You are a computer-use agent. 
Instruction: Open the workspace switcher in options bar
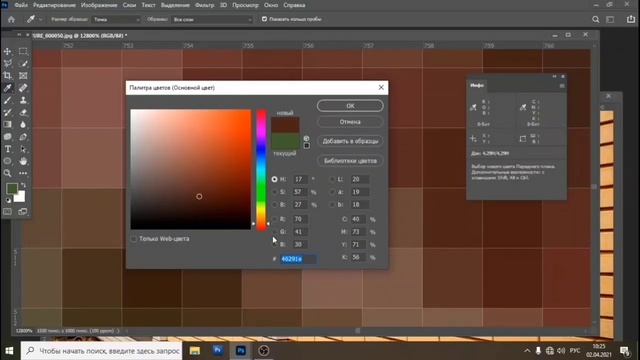[x=611, y=19]
